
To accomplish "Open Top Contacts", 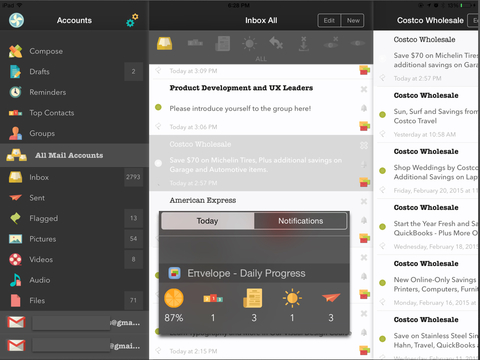I will [74, 113].
